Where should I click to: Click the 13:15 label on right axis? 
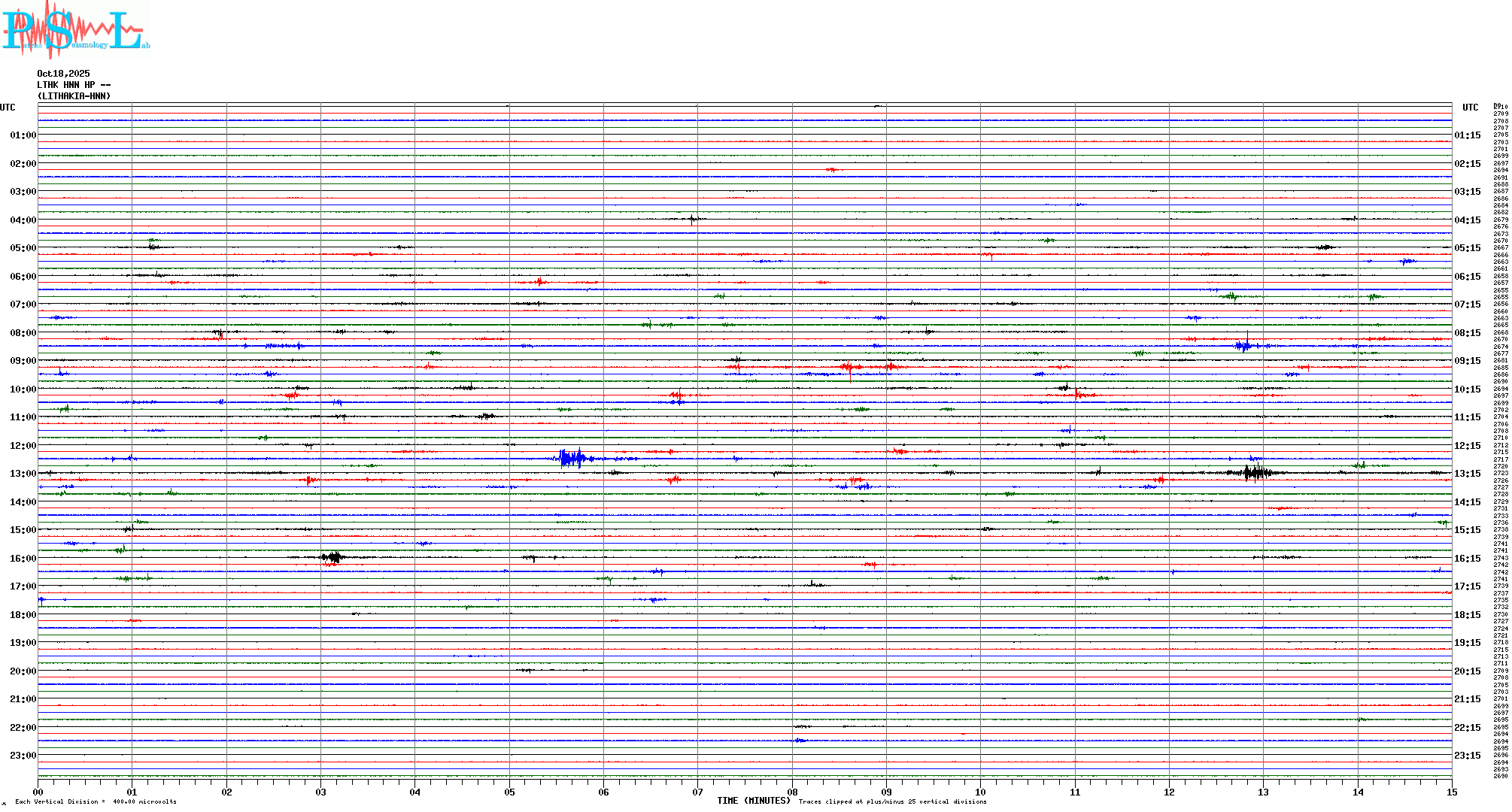coord(1467,474)
